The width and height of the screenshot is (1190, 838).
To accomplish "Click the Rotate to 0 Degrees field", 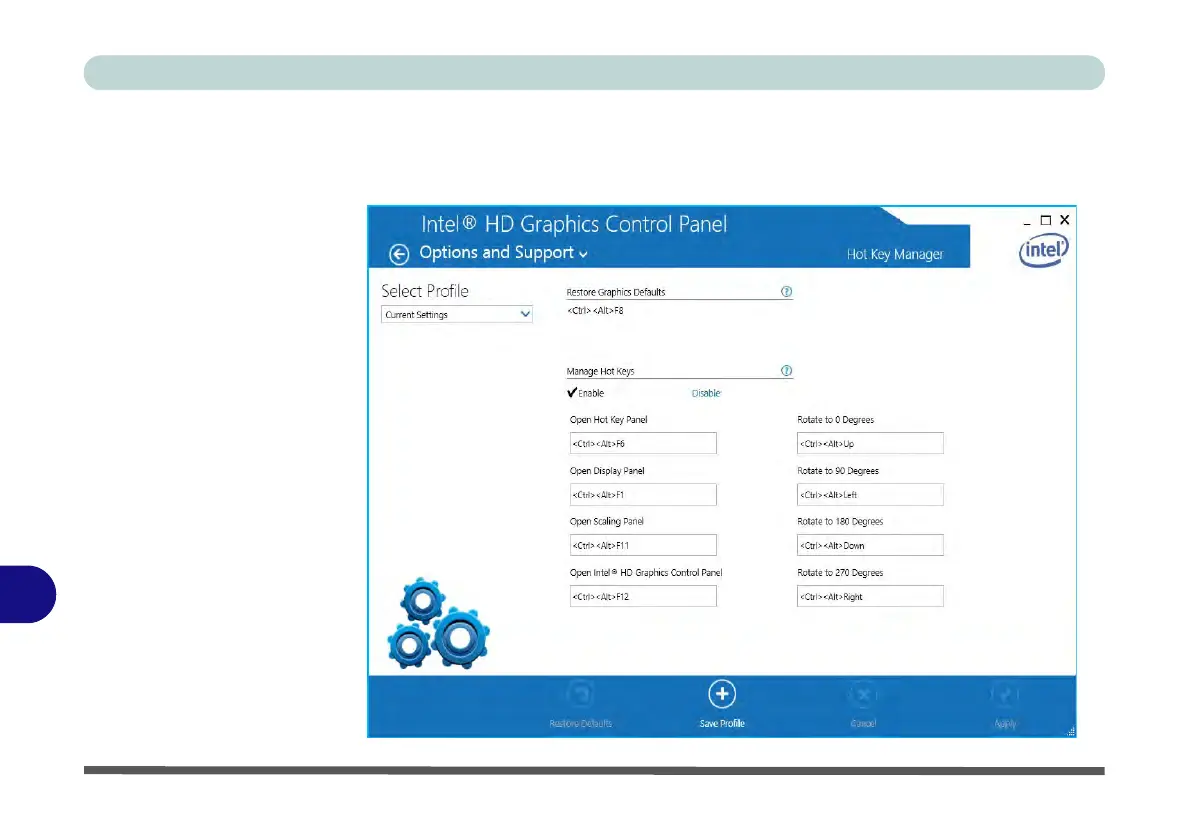I will click(870, 443).
